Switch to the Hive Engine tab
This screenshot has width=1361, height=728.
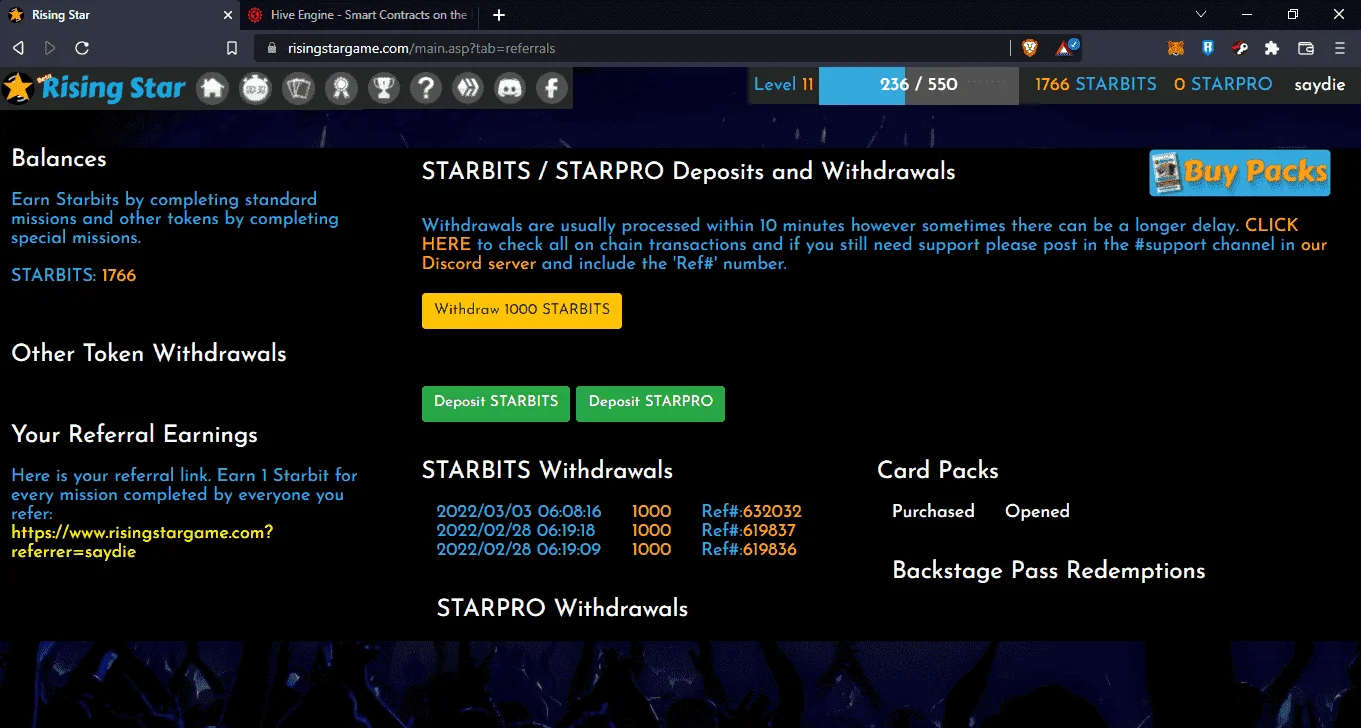(x=360, y=15)
